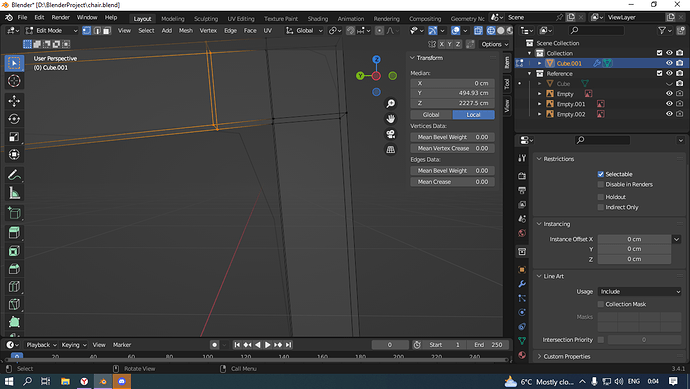Activate the Rotate tool
This screenshot has height=389, width=690.
tap(14, 119)
